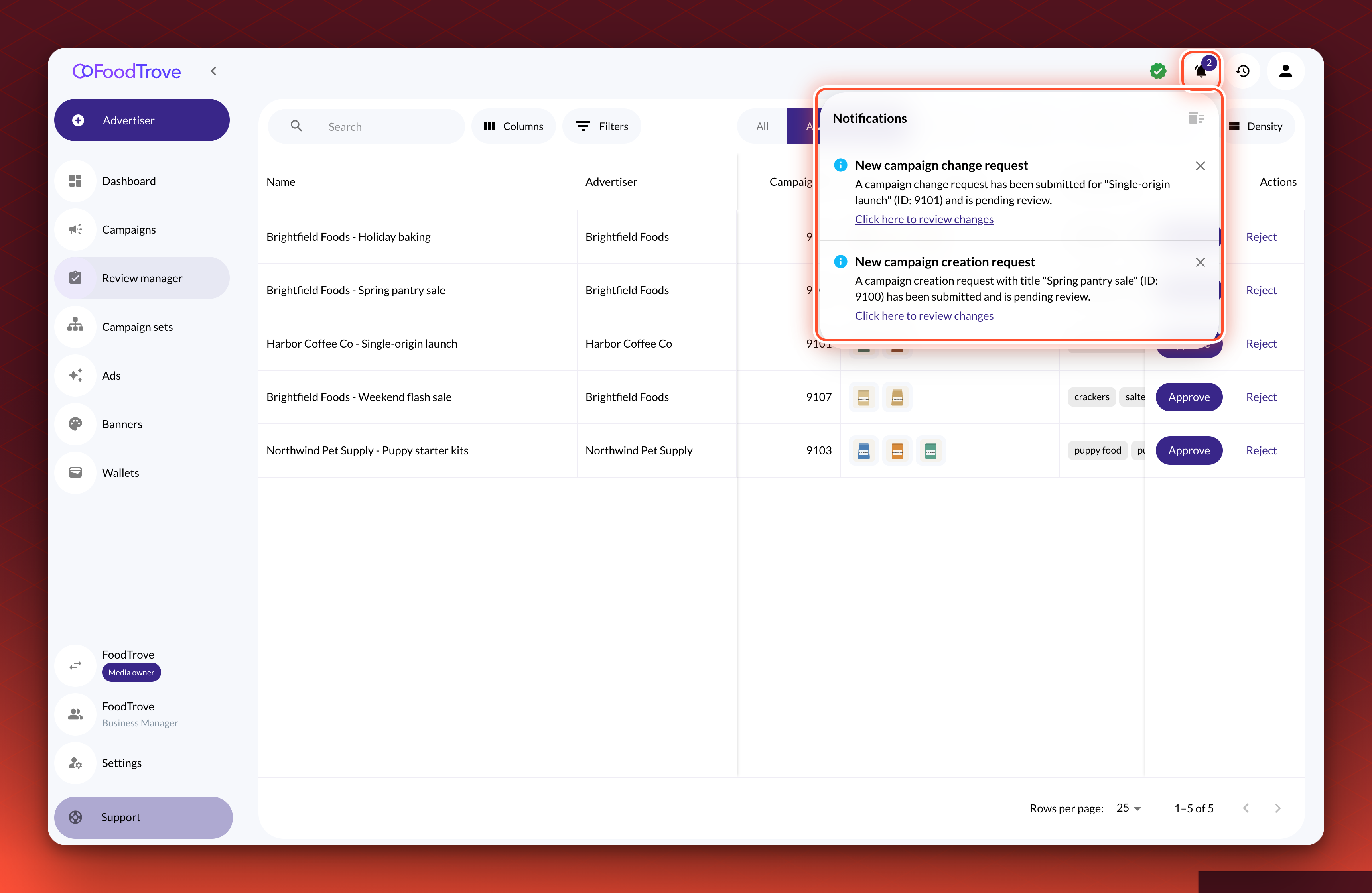Click the FoodTrove logo

[x=127, y=71]
